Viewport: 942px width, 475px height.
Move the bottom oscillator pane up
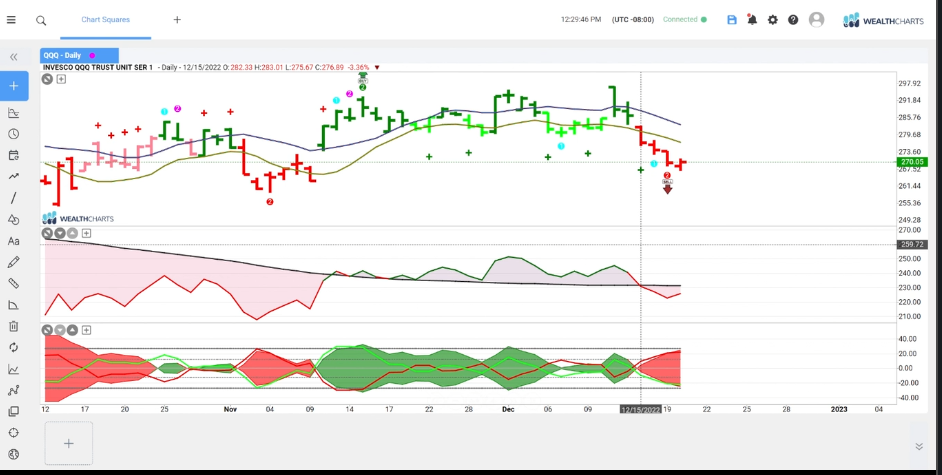72,330
